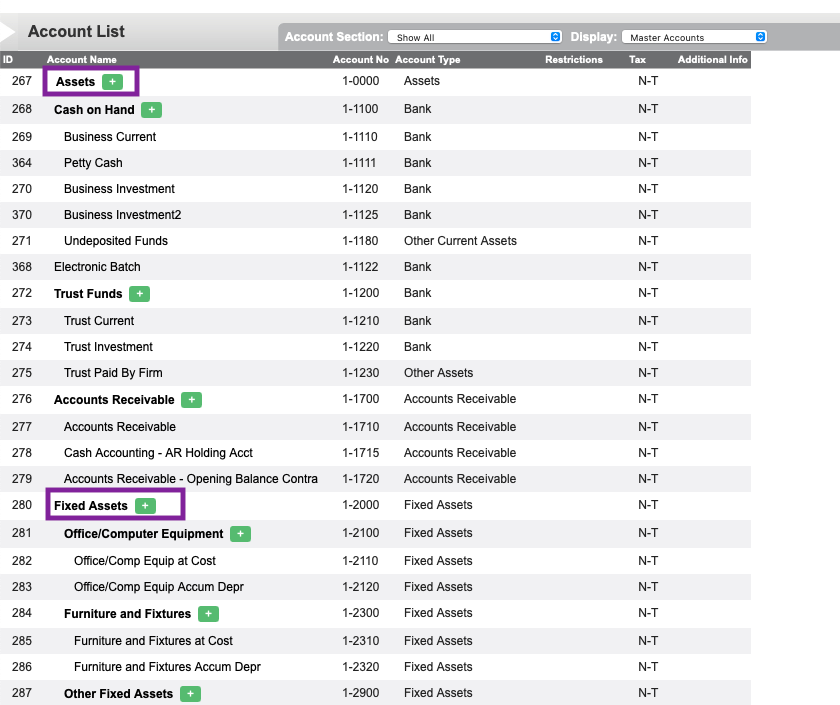Click the Account No column header
Image resolution: width=840 pixels, height=705 pixels.
361,60
